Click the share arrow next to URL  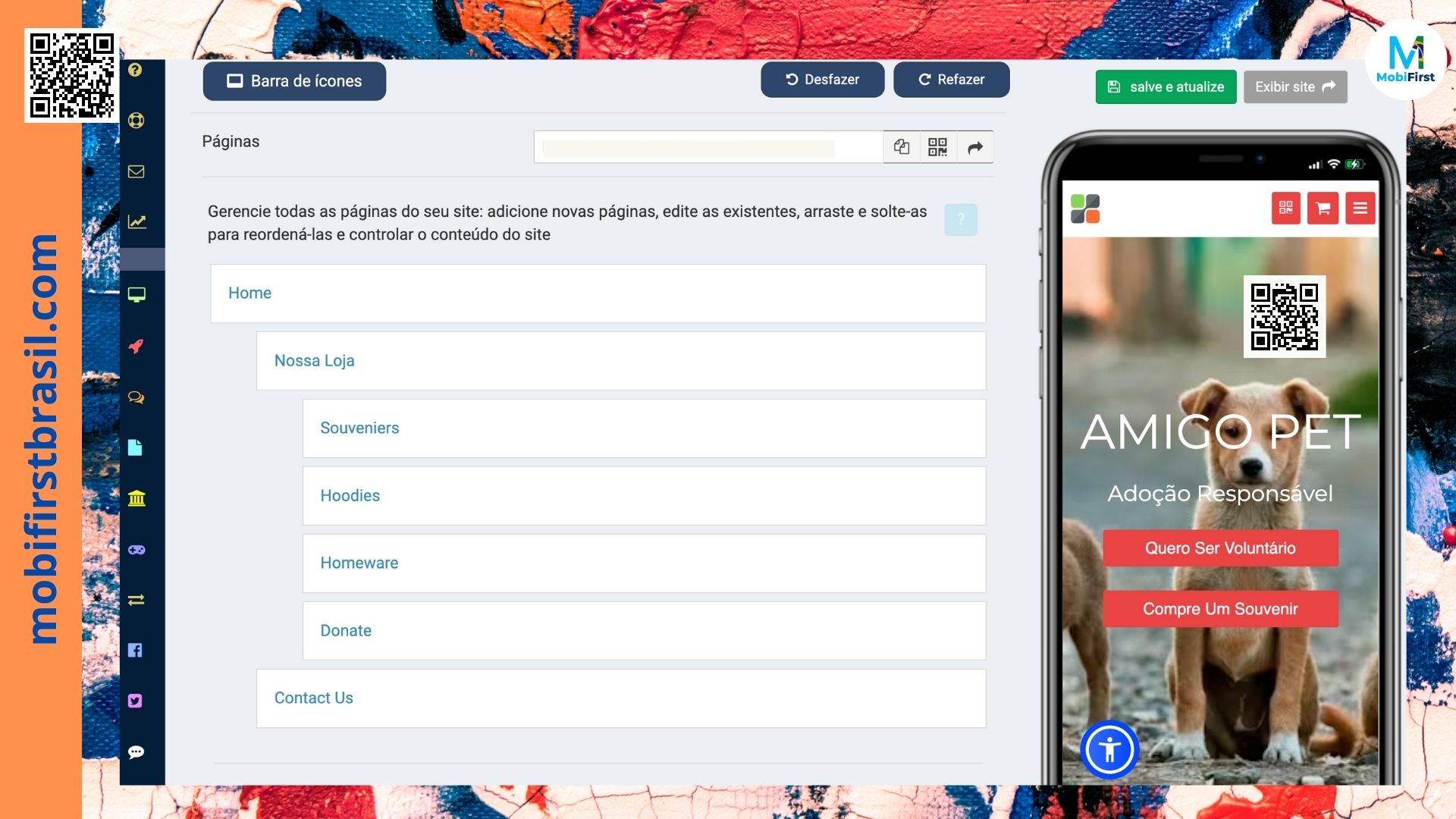click(975, 147)
